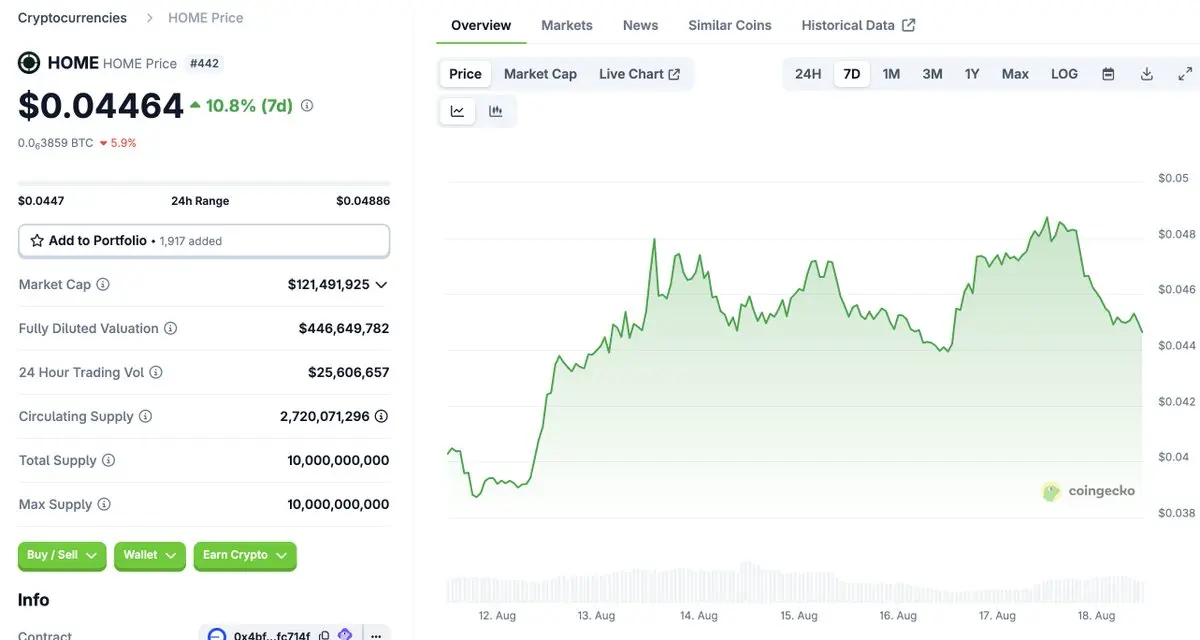Click the purple wallet icon by contract
The image size is (1200, 640).
click(345, 635)
